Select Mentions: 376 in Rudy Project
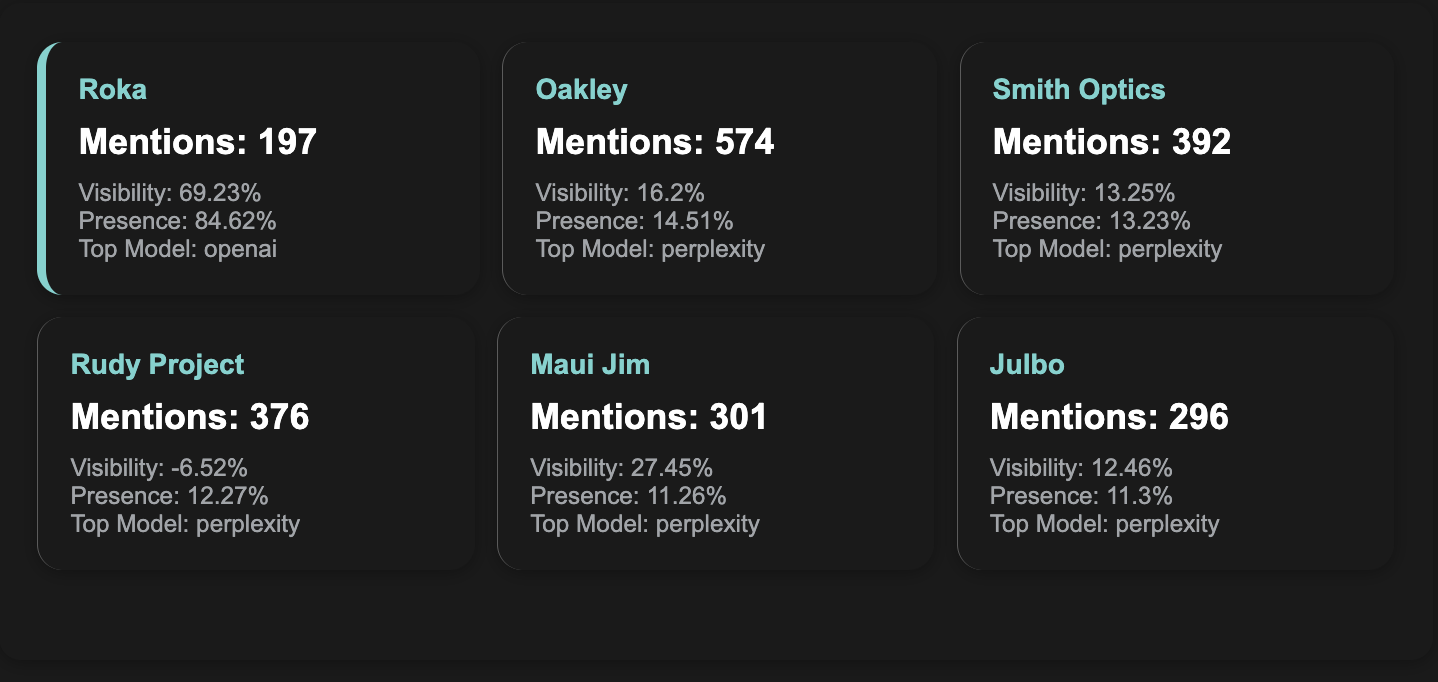Screen dimensions: 1438x682 [x=190, y=417]
